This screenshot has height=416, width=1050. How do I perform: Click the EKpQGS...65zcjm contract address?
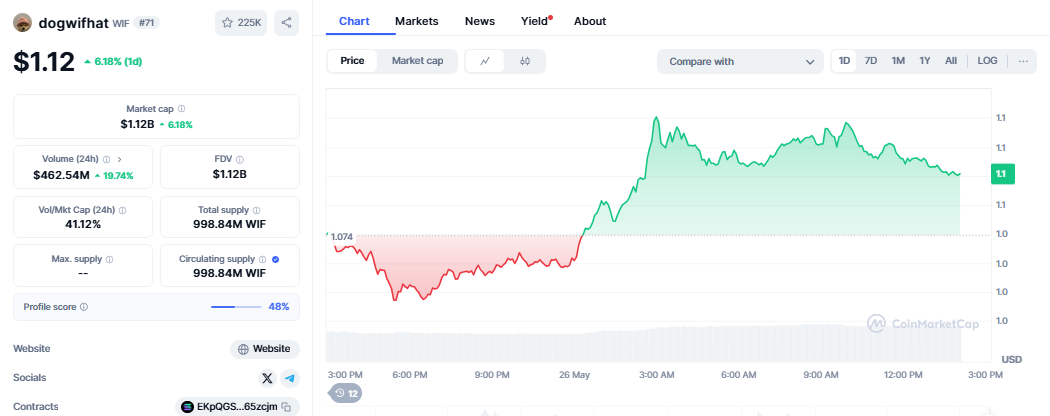(x=238, y=407)
